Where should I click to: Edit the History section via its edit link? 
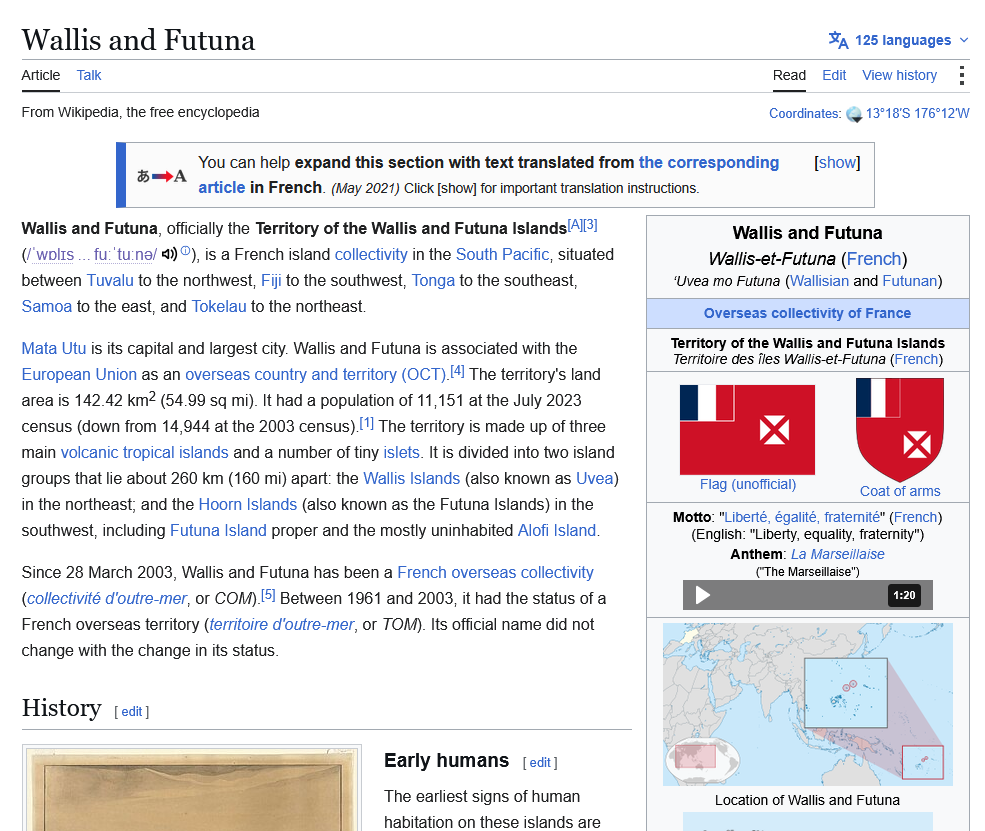pos(131,712)
